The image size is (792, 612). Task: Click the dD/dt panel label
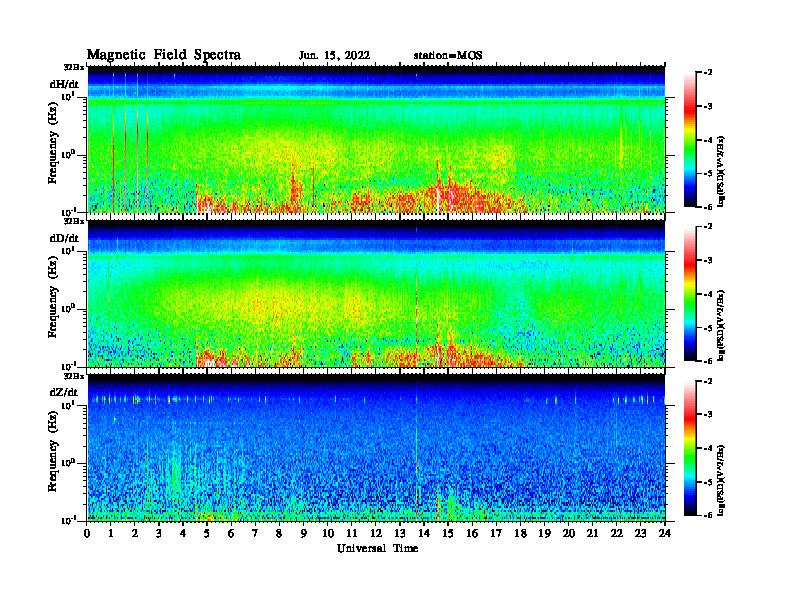pos(64,238)
